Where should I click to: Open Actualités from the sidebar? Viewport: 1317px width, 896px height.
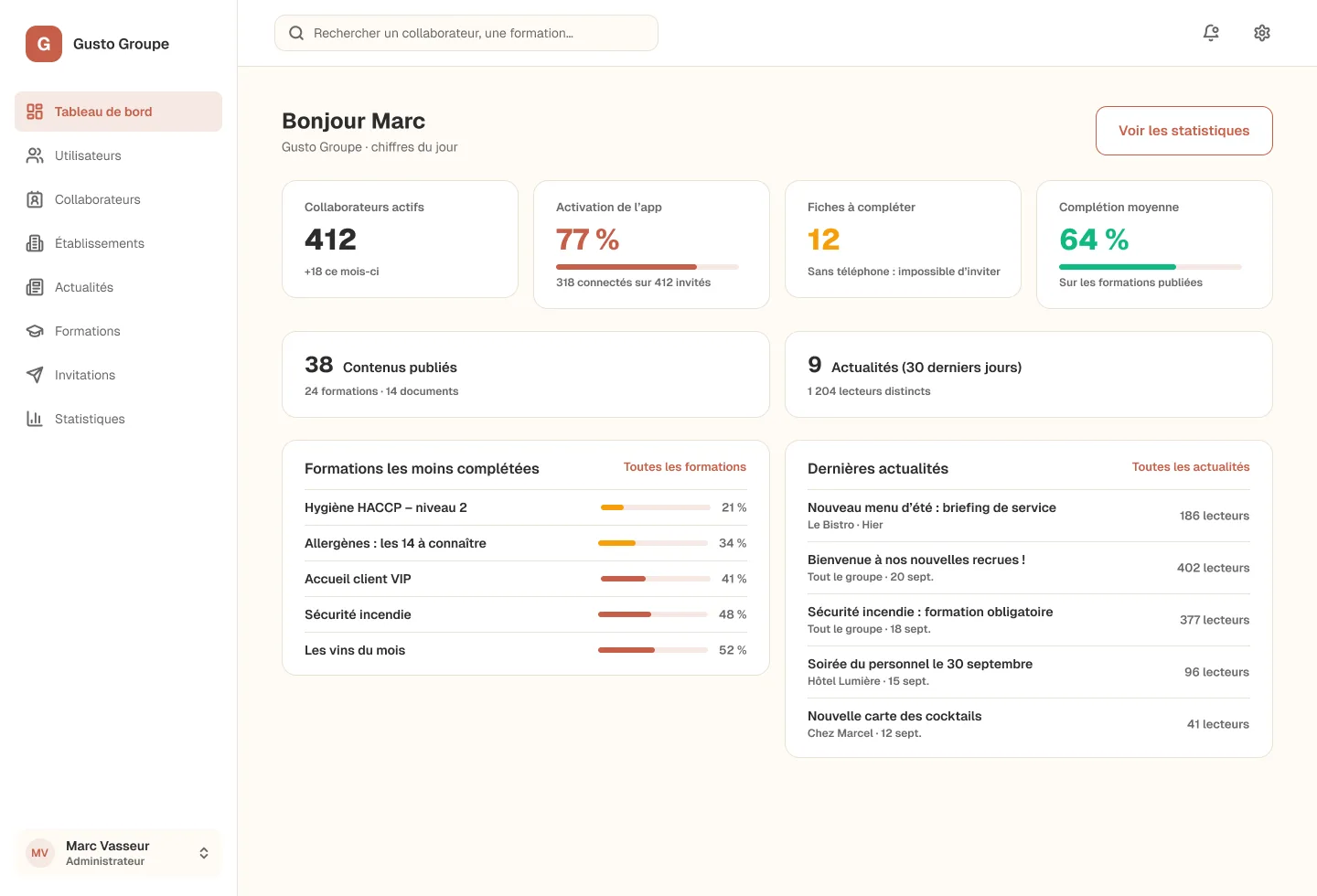coord(118,287)
